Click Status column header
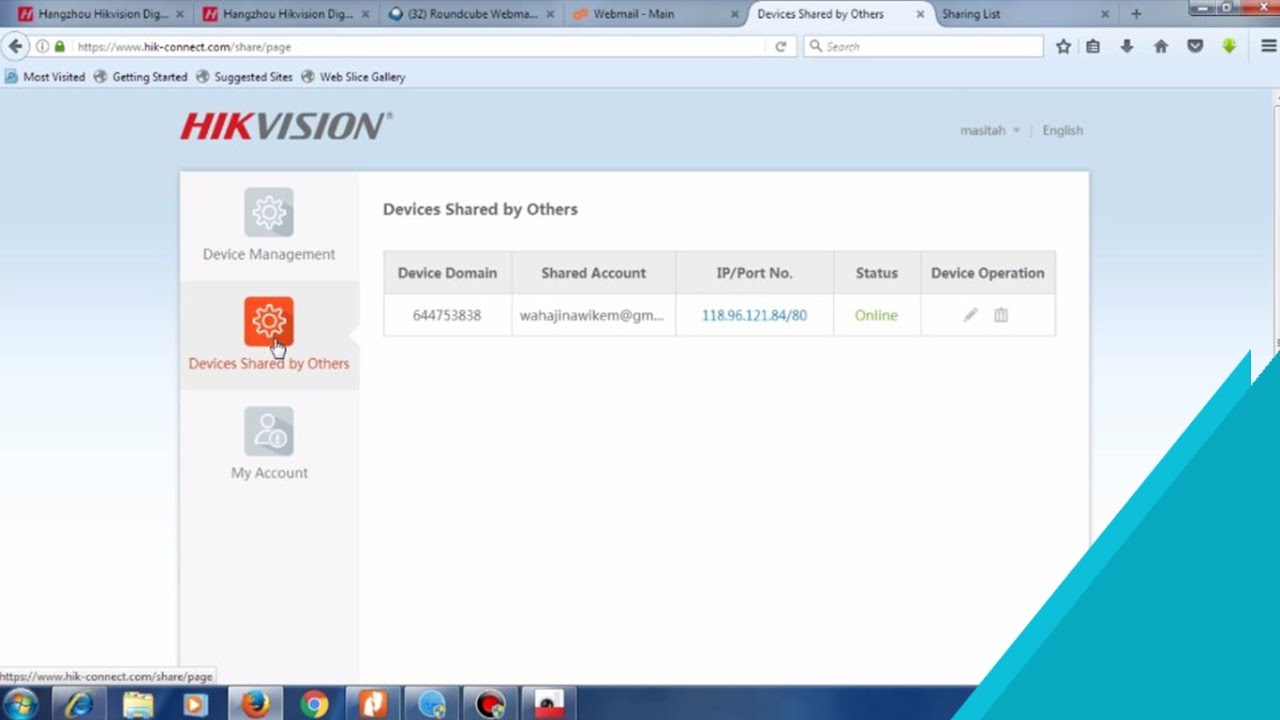This screenshot has width=1280, height=720. [876, 273]
